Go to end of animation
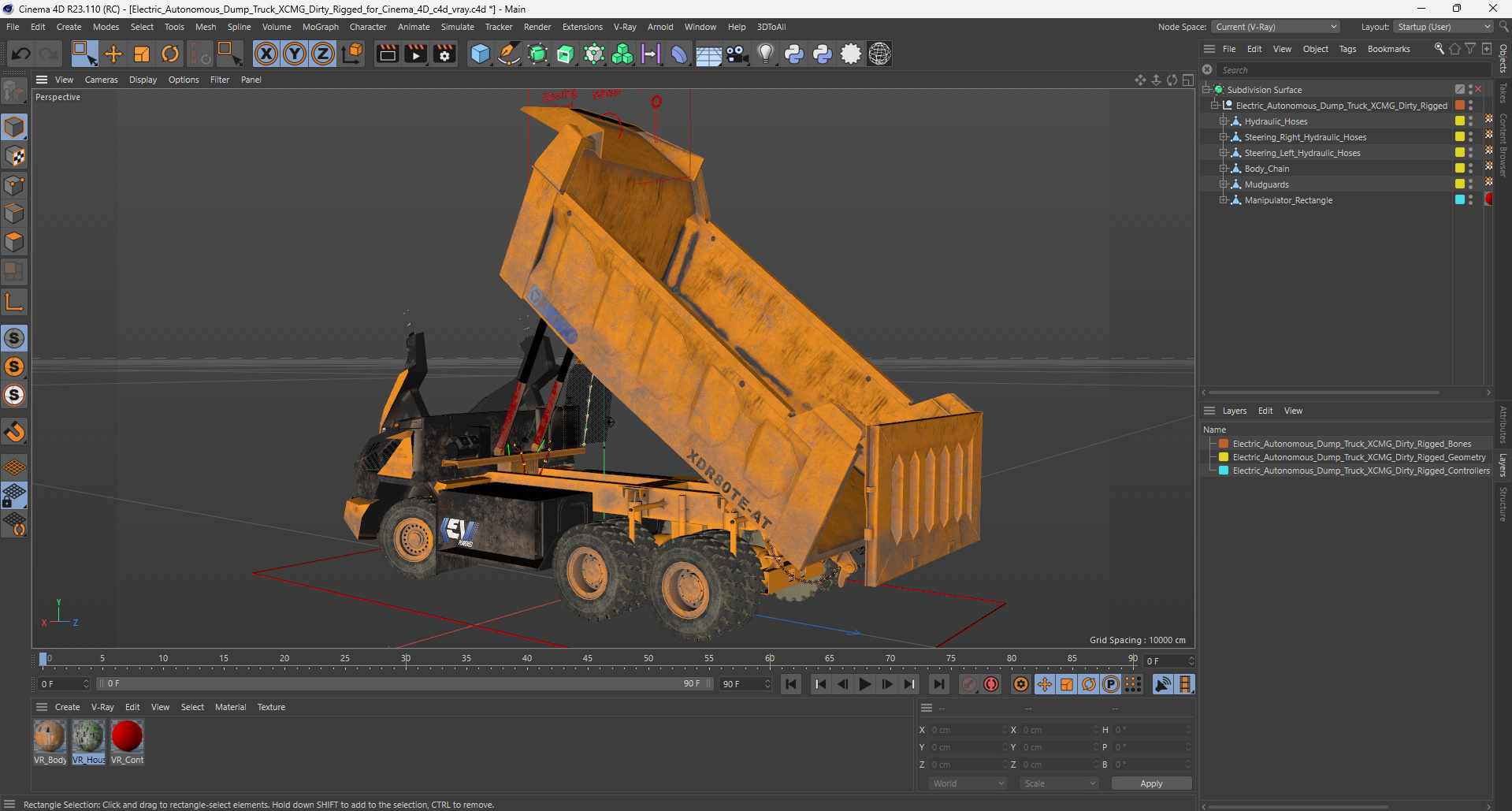 pyautogui.click(x=938, y=684)
